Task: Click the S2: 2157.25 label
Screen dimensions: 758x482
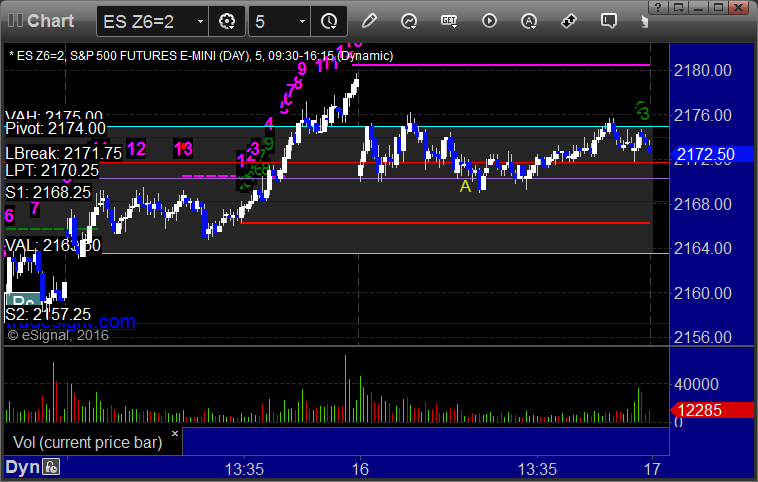Action: click(48, 314)
